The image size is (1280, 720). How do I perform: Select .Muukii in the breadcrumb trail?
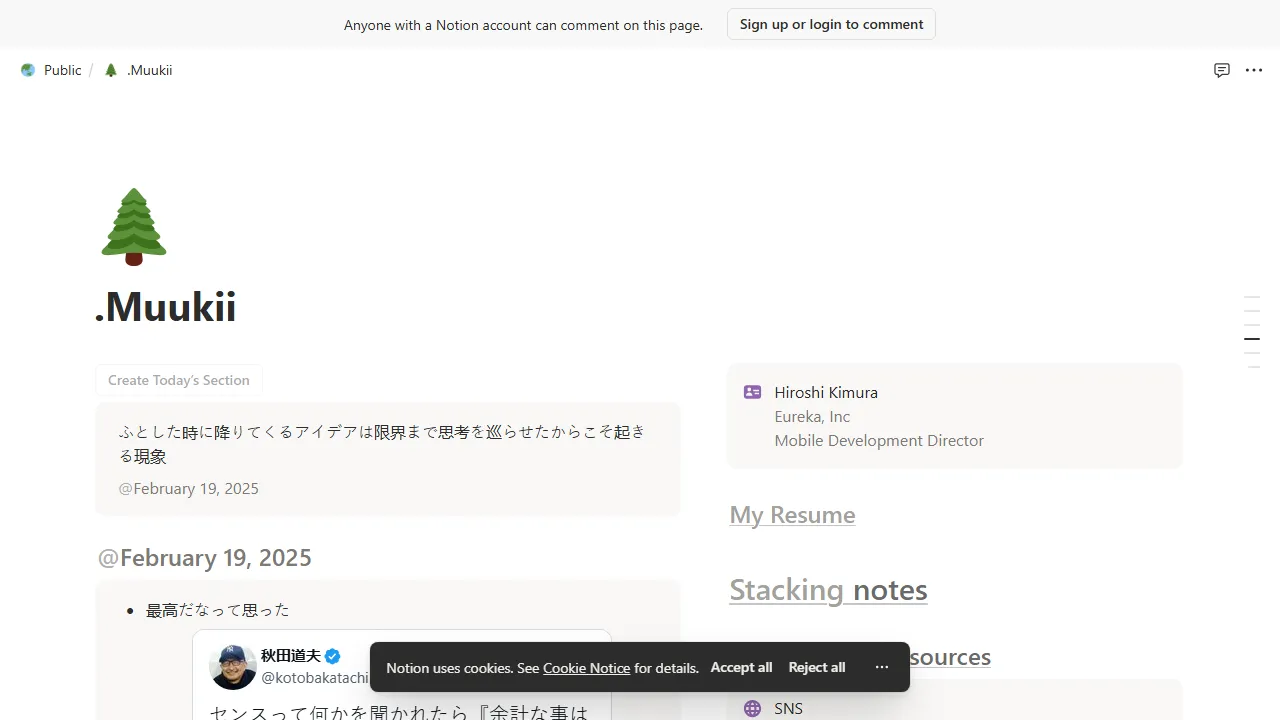pyautogui.click(x=148, y=70)
